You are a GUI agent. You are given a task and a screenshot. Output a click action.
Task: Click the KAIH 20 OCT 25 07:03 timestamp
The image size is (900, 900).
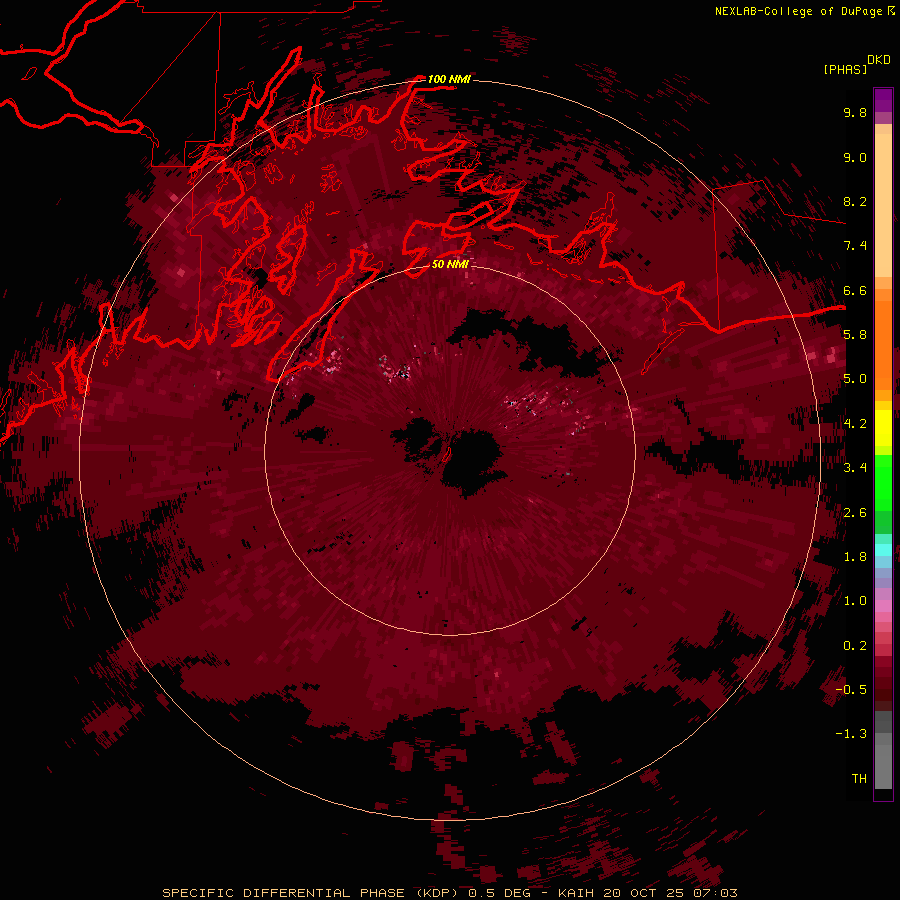pyautogui.click(x=647, y=893)
